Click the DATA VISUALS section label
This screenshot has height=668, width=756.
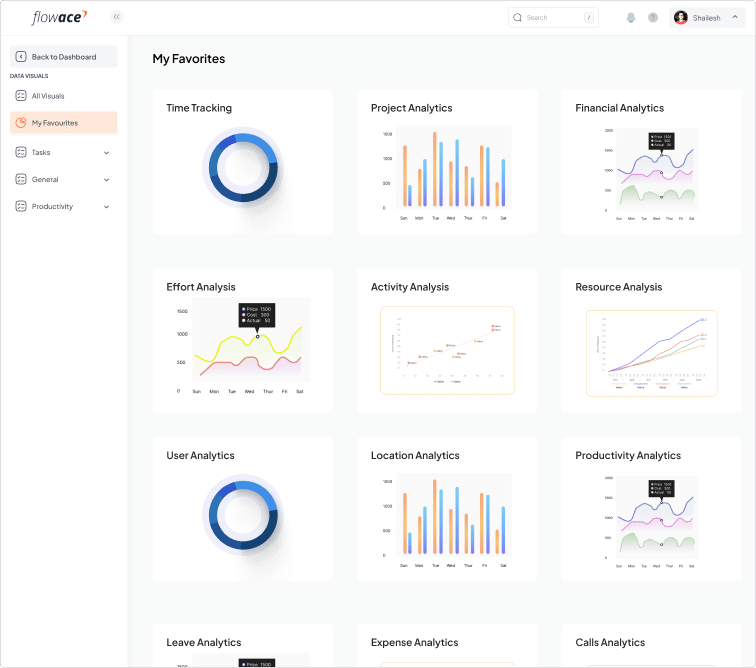click(x=29, y=76)
